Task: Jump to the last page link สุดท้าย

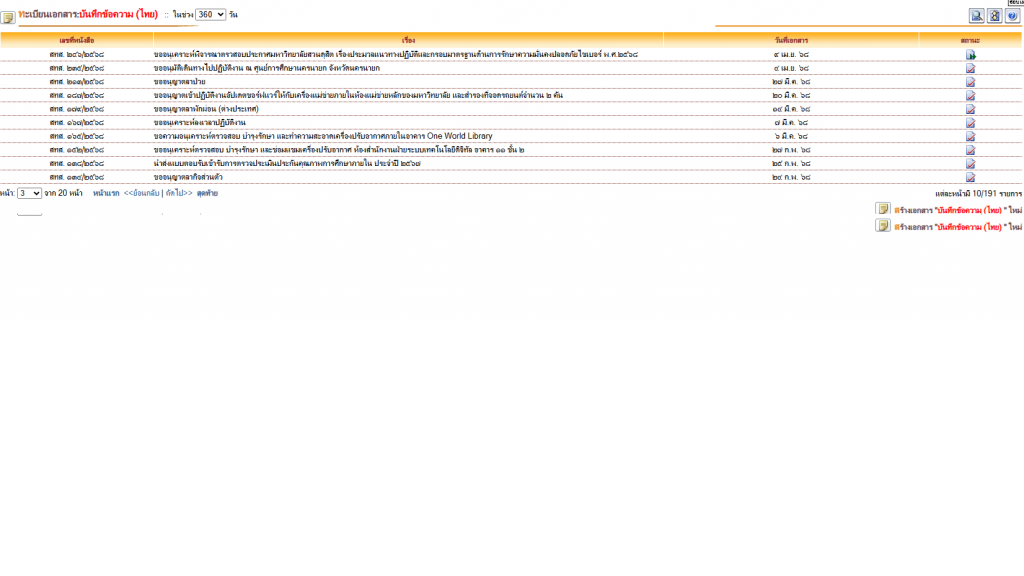Action: 207,193
